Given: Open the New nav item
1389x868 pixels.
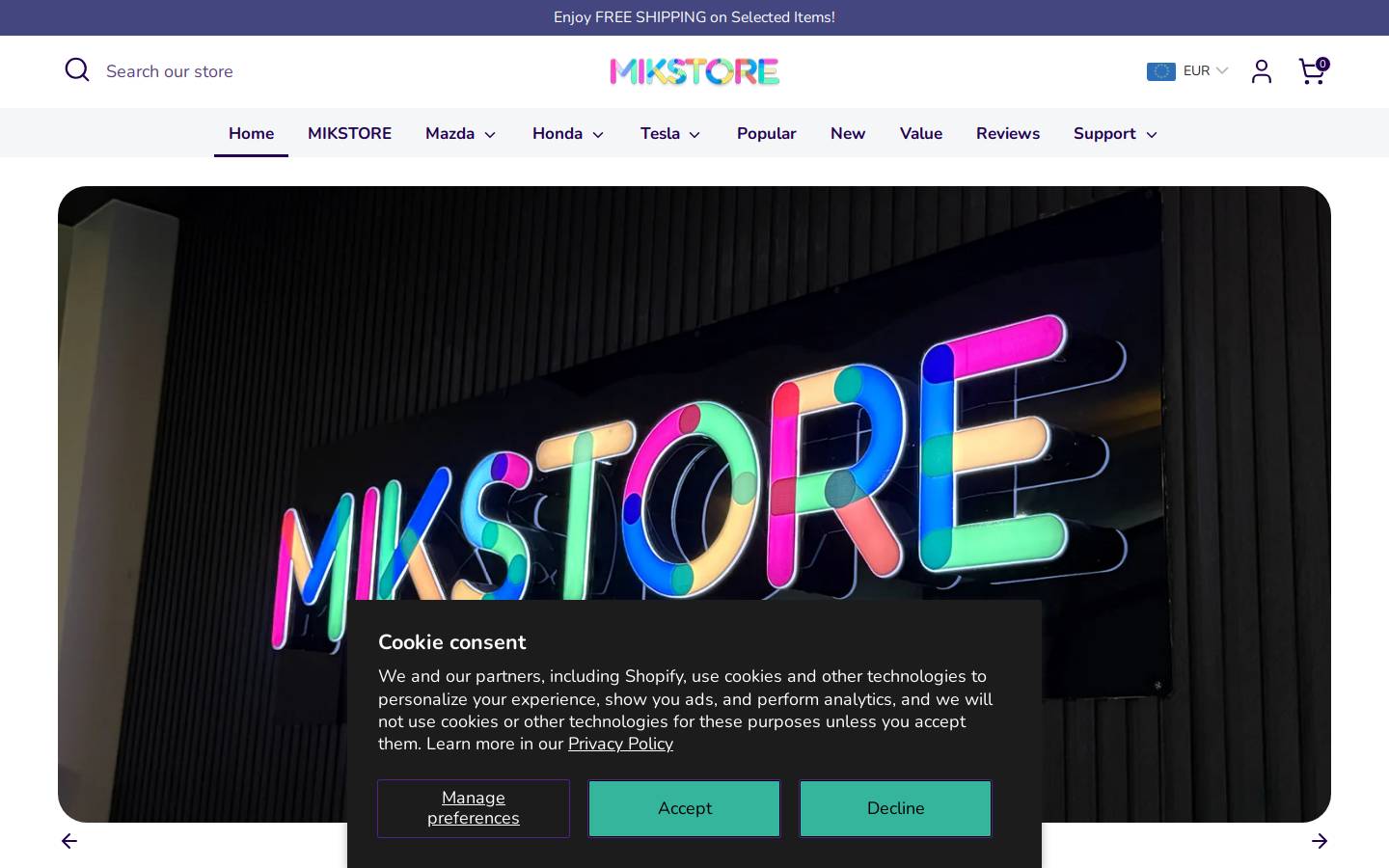Looking at the screenshot, I should [848, 134].
